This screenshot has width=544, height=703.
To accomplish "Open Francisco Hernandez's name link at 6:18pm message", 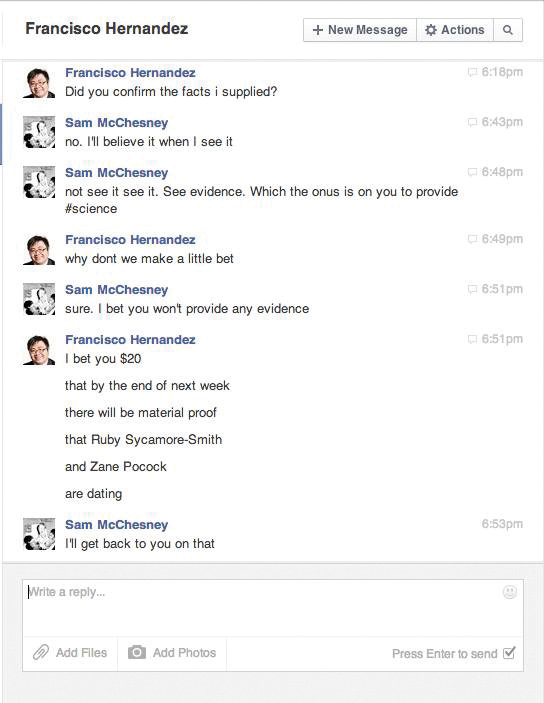I will (x=130, y=73).
